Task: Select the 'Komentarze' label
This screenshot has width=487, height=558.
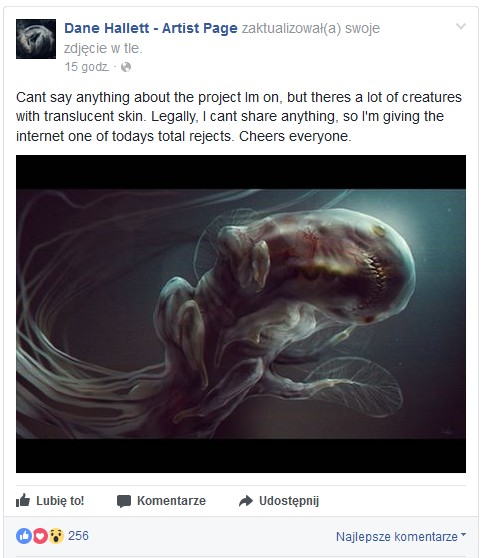Action: 171,501
